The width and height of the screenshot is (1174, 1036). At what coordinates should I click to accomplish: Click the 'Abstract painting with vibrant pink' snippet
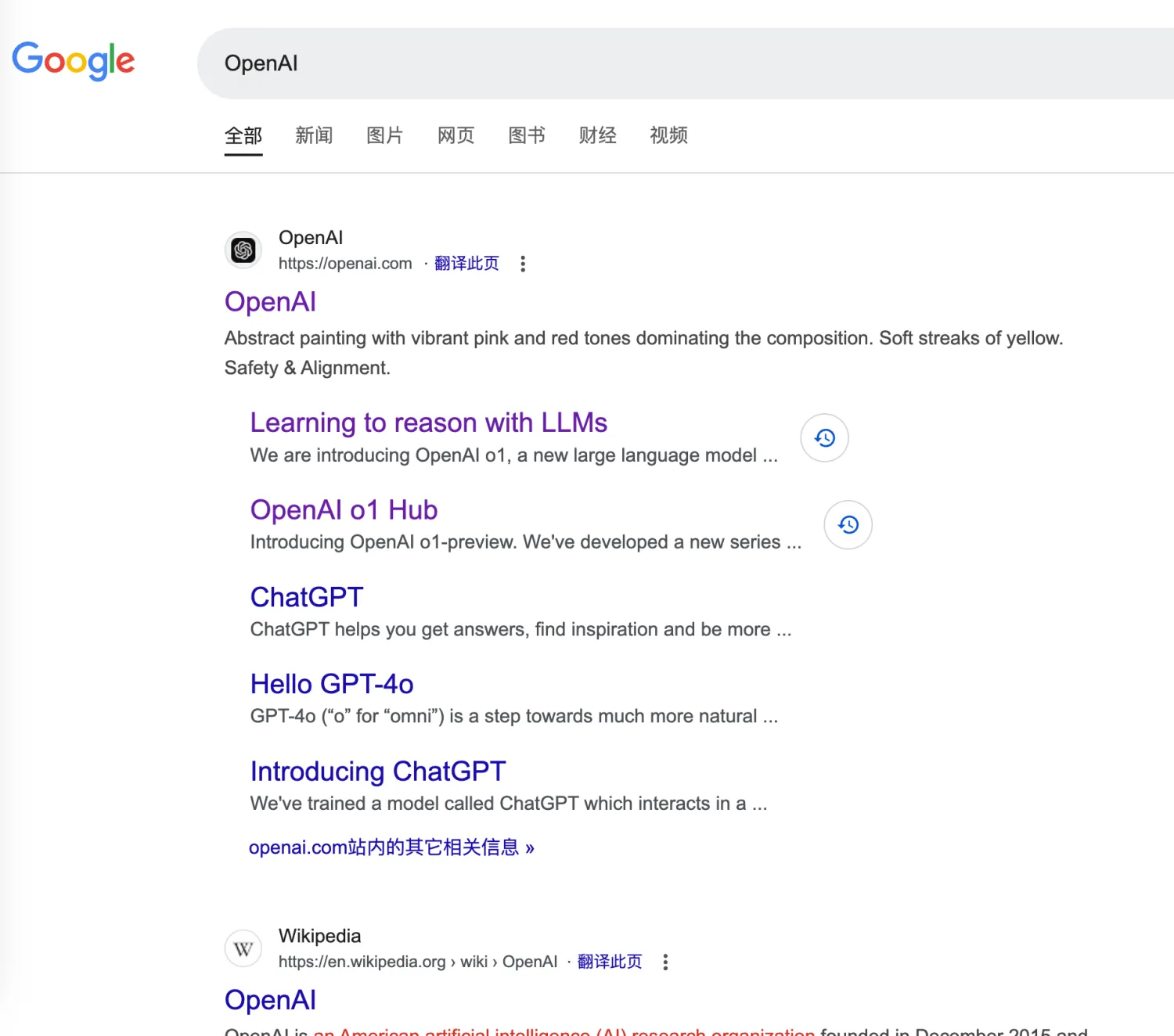(x=643, y=353)
